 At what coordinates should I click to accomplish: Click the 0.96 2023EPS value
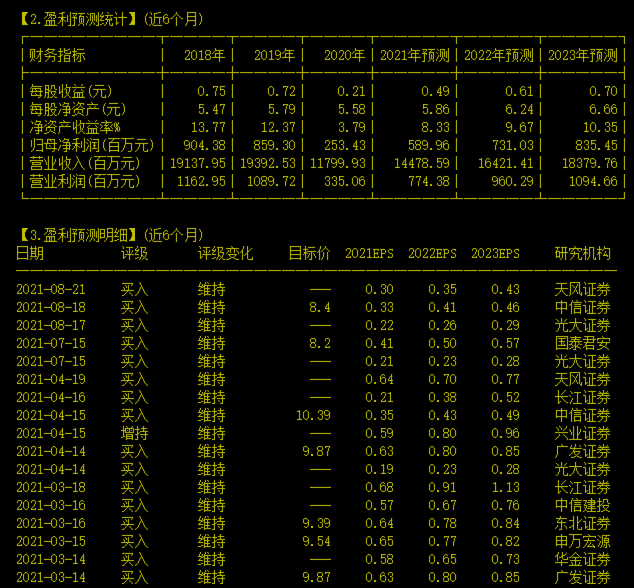[x=505, y=434]
